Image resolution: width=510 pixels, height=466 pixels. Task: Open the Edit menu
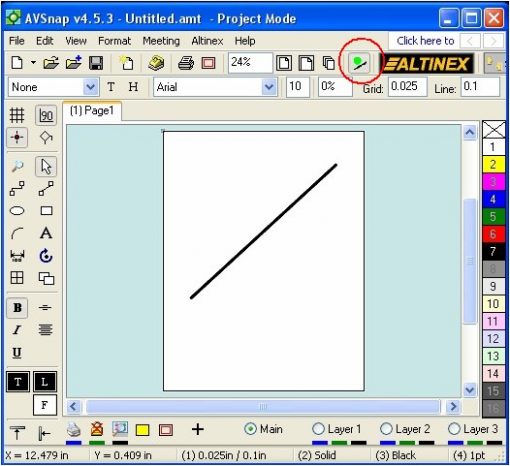point(44,41)
